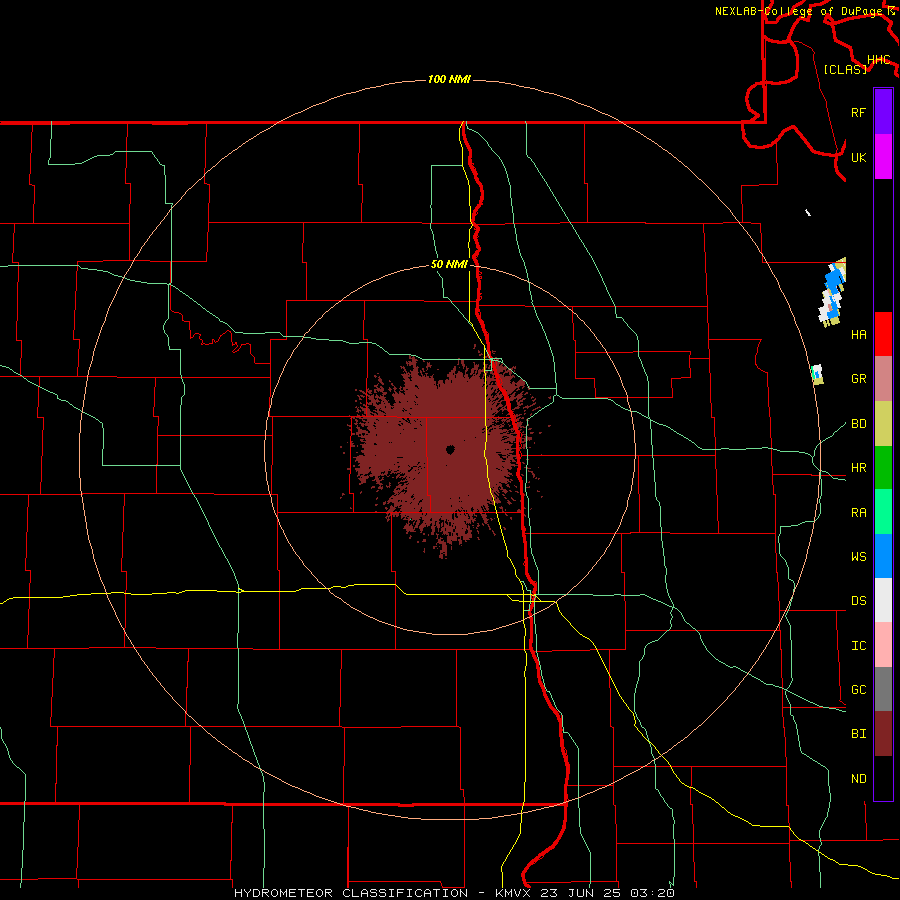This screenshot has height=900, width=900.
Task: Click the BI legend label
Action: pyautogui.click(x=858, y=734)
